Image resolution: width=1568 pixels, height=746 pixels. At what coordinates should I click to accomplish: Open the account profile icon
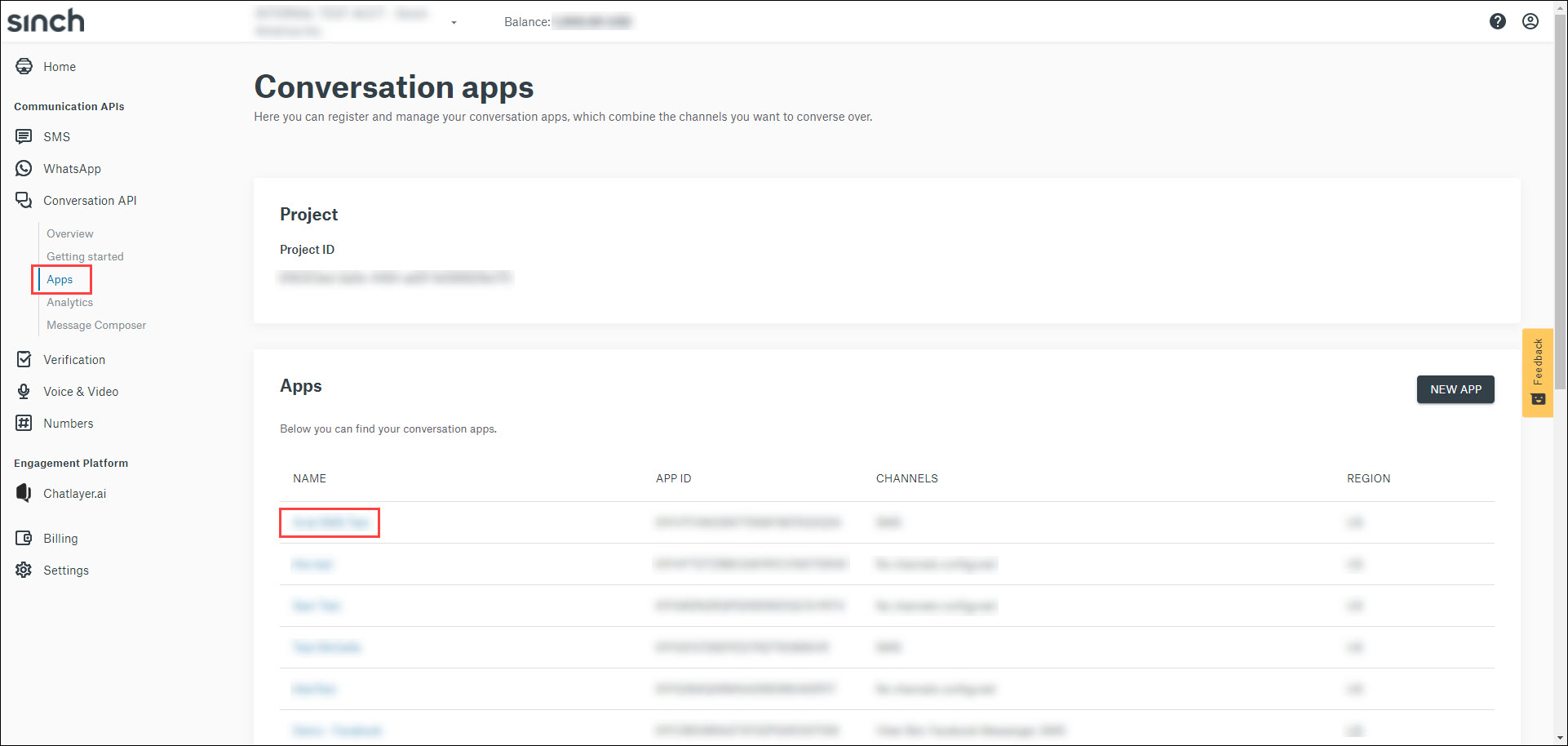(x=1530, y=21)
